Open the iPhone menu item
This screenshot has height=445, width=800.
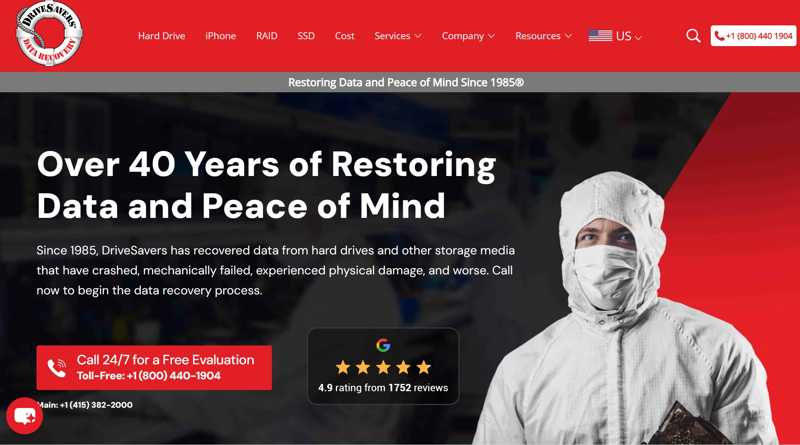point(220,36)
